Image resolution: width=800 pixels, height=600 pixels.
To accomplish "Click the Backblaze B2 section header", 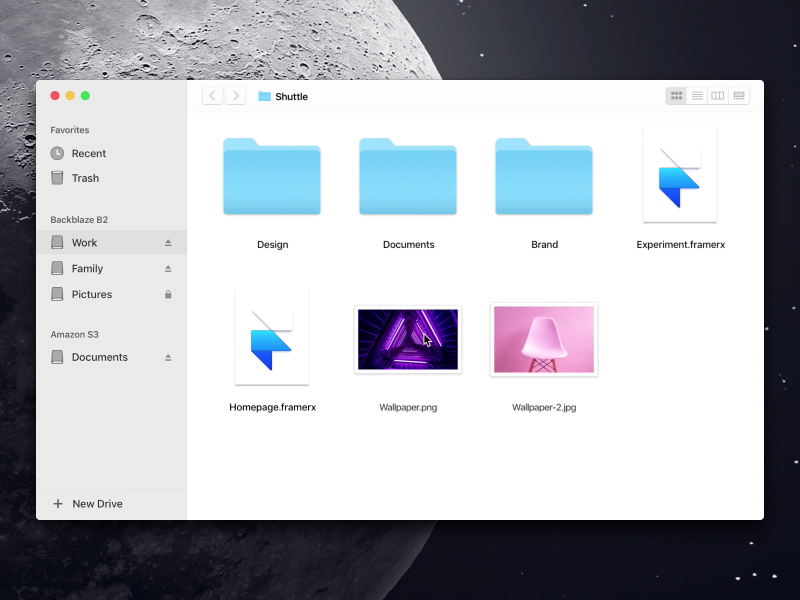I will (79, 220).
